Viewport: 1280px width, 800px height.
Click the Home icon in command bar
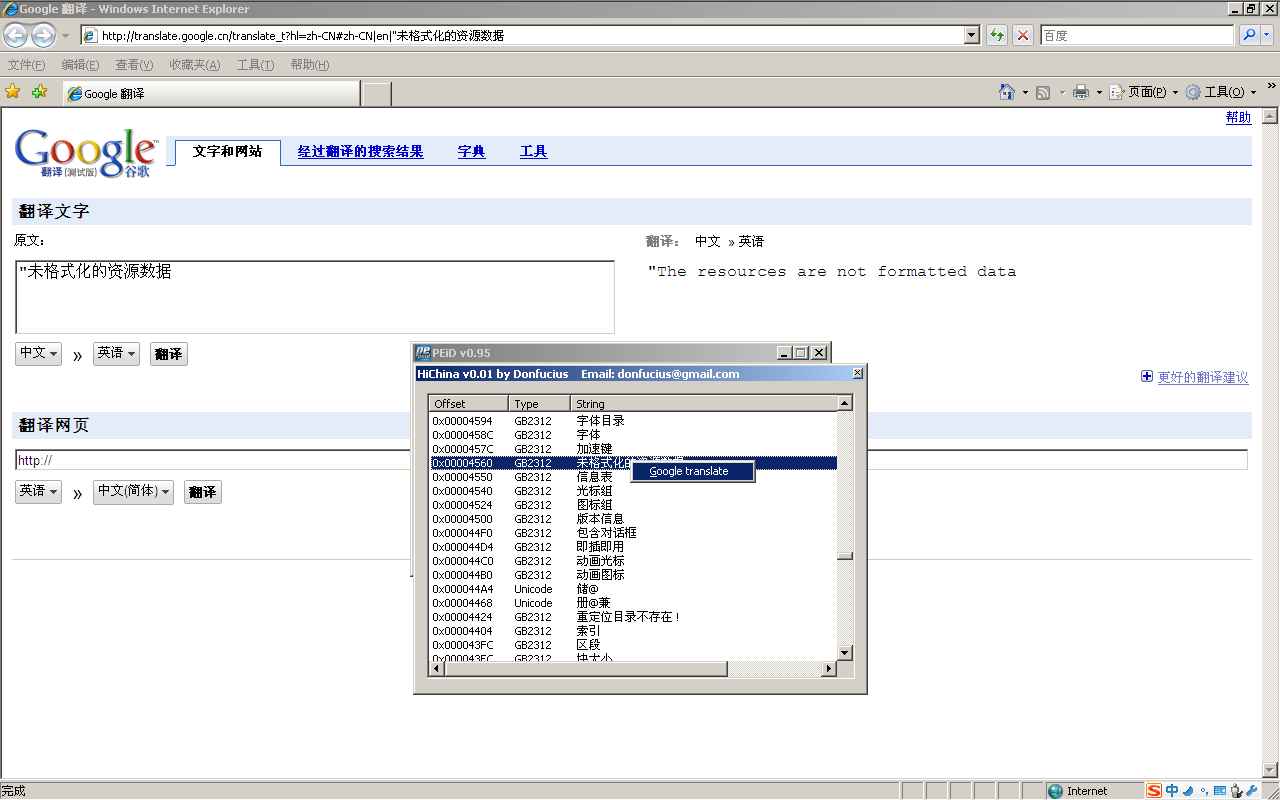tap(1007, 92)
